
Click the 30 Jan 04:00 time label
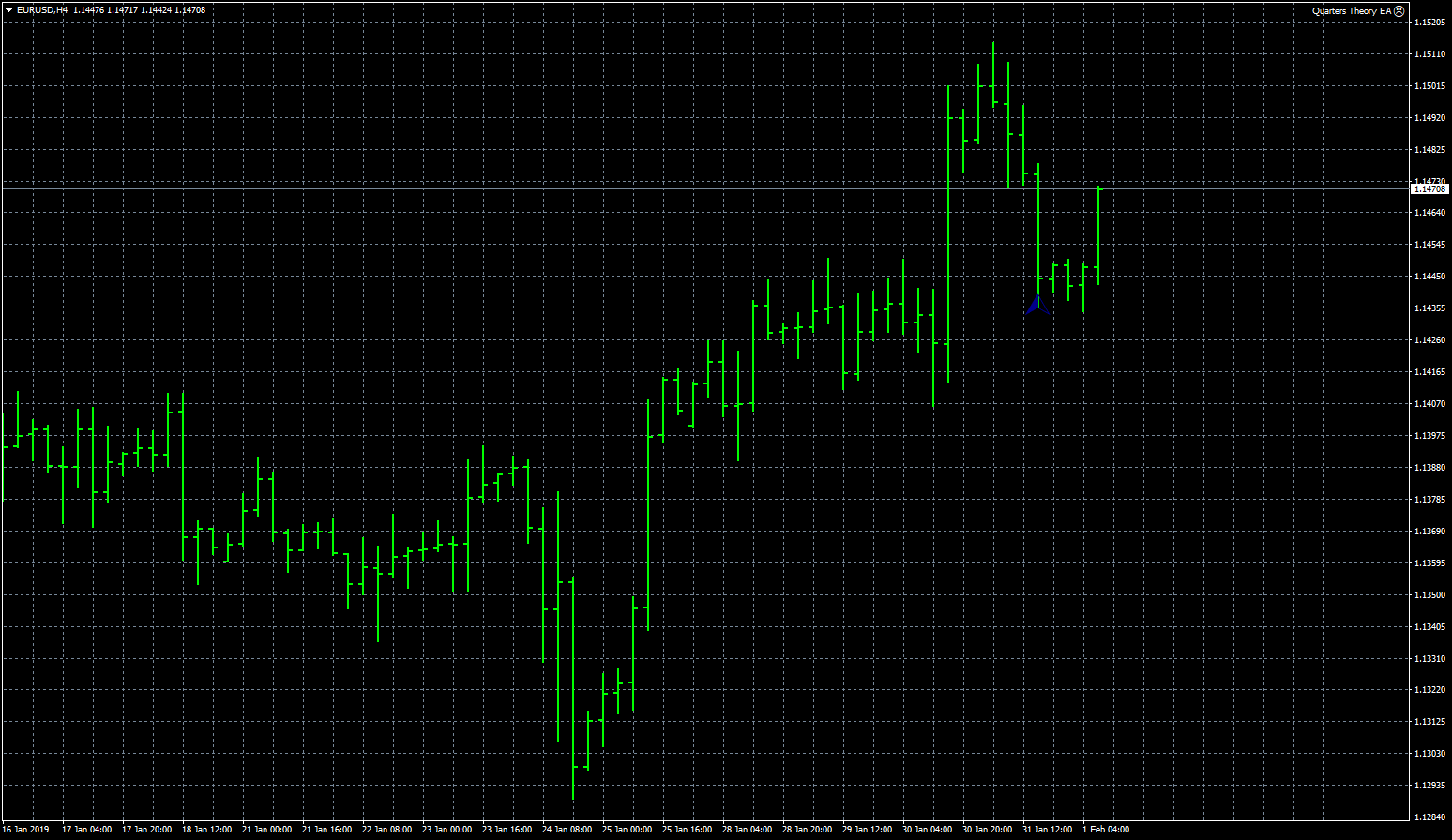[x=927, y=829]
